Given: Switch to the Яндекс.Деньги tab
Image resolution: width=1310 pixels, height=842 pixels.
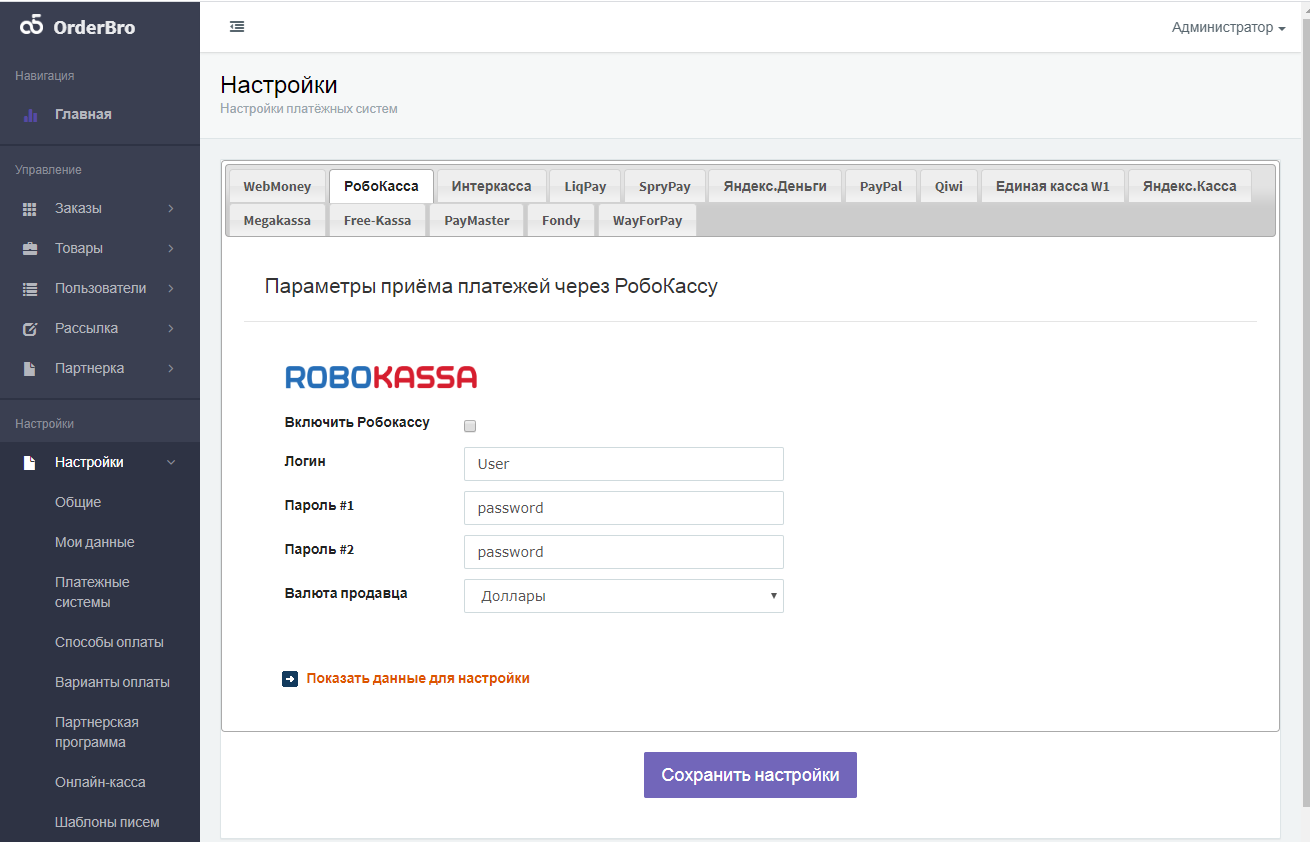Looking at the screenshot, I should [775, 186].
